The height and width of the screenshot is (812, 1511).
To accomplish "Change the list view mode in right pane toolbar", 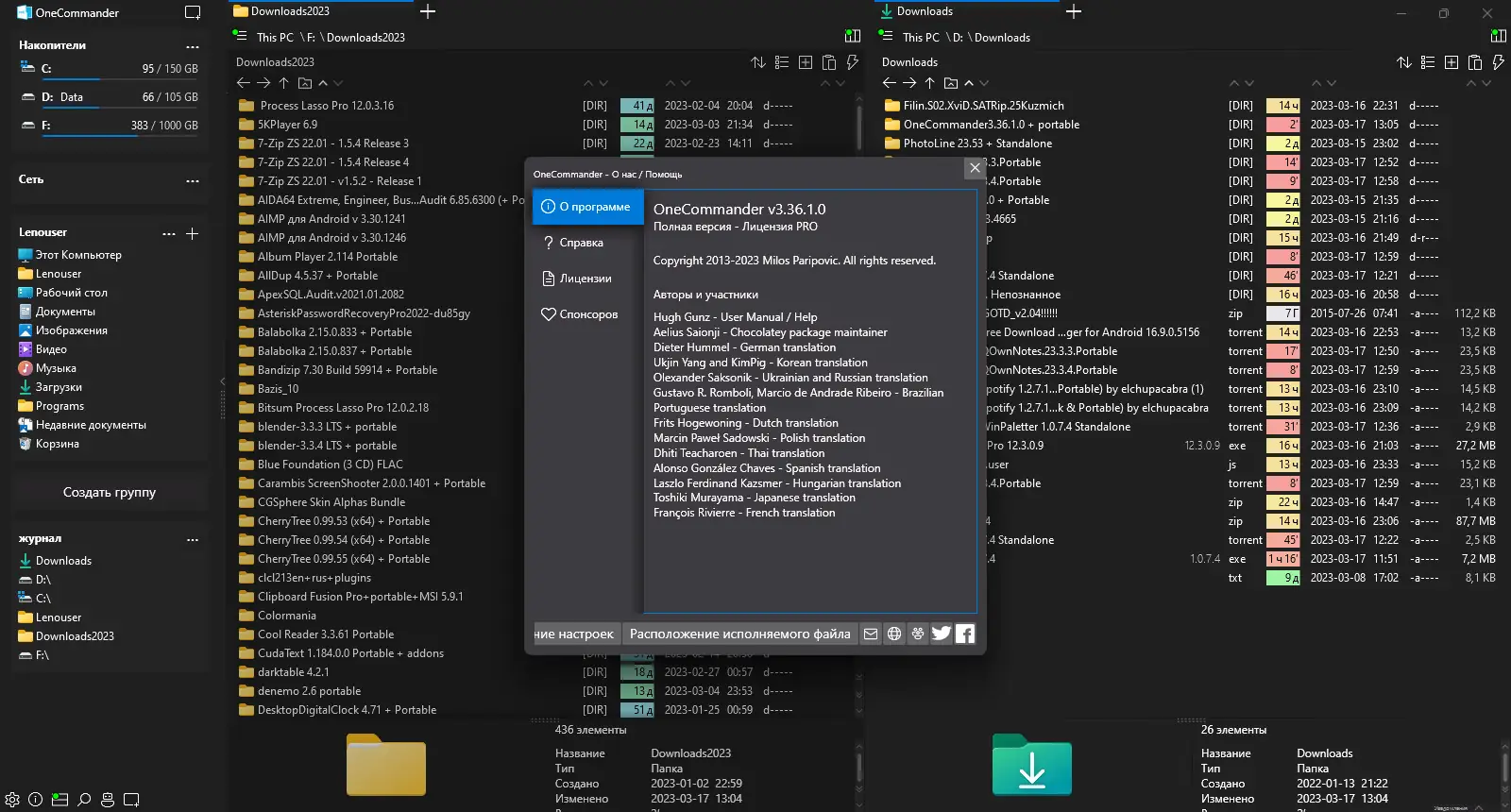I will pyautogui.click(x=1428, y=62).
